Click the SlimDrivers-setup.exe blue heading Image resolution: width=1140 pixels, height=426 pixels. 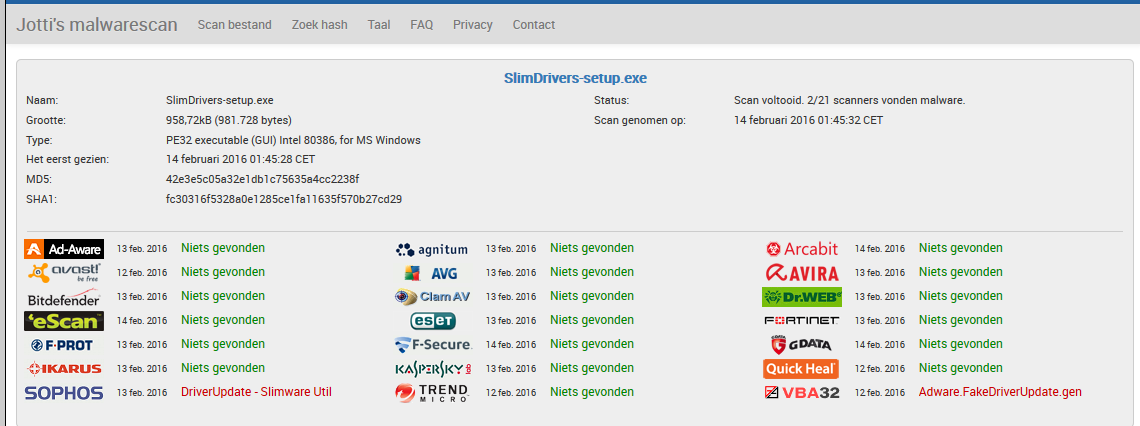coord(575,78)
